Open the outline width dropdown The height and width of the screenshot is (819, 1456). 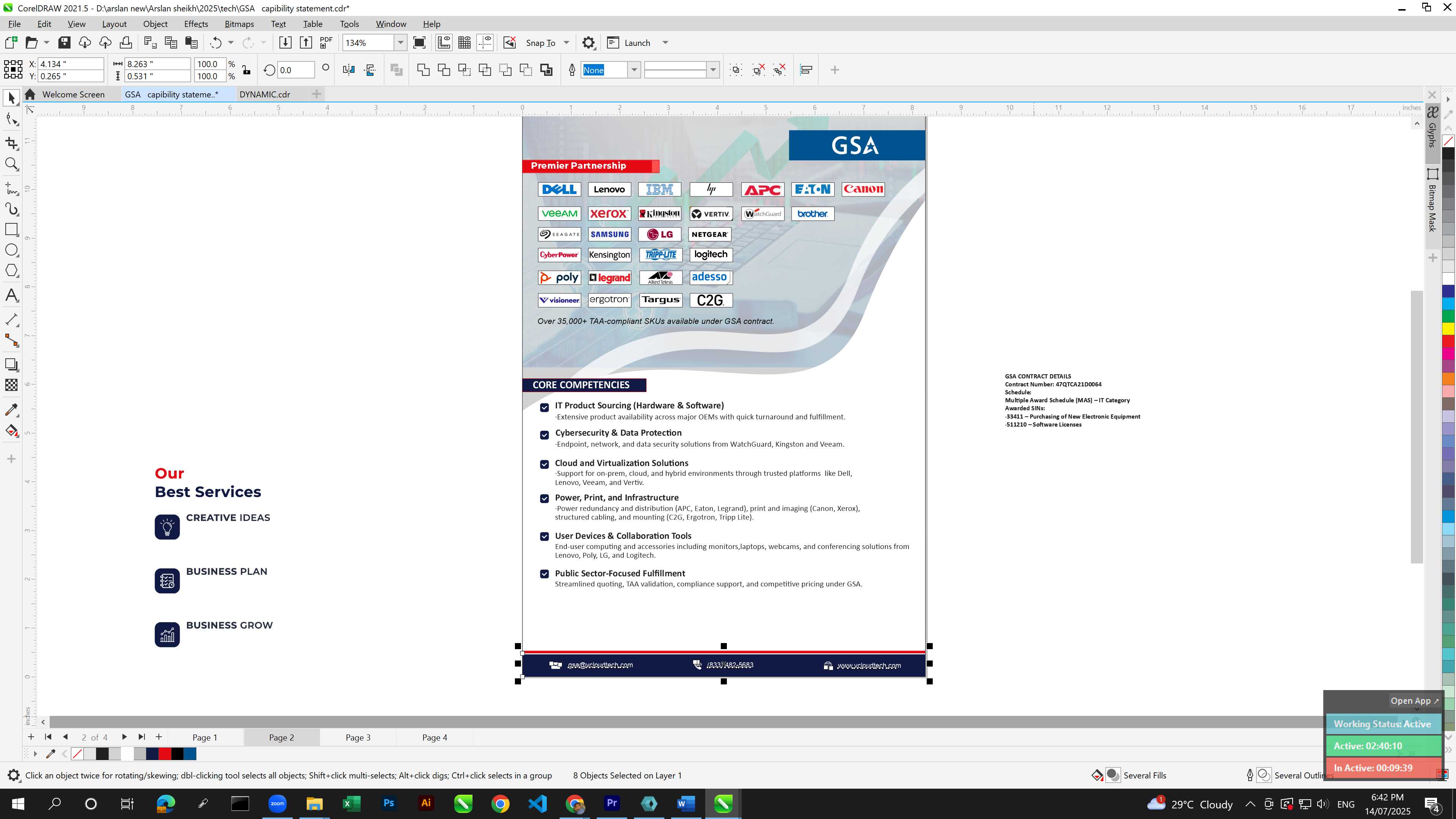pyautogui.click(x=634, y=70)
